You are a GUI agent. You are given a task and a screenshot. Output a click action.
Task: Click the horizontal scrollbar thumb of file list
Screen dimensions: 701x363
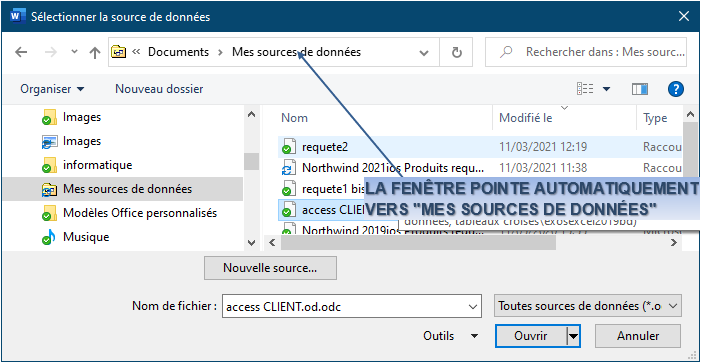[x=418, y=243]
